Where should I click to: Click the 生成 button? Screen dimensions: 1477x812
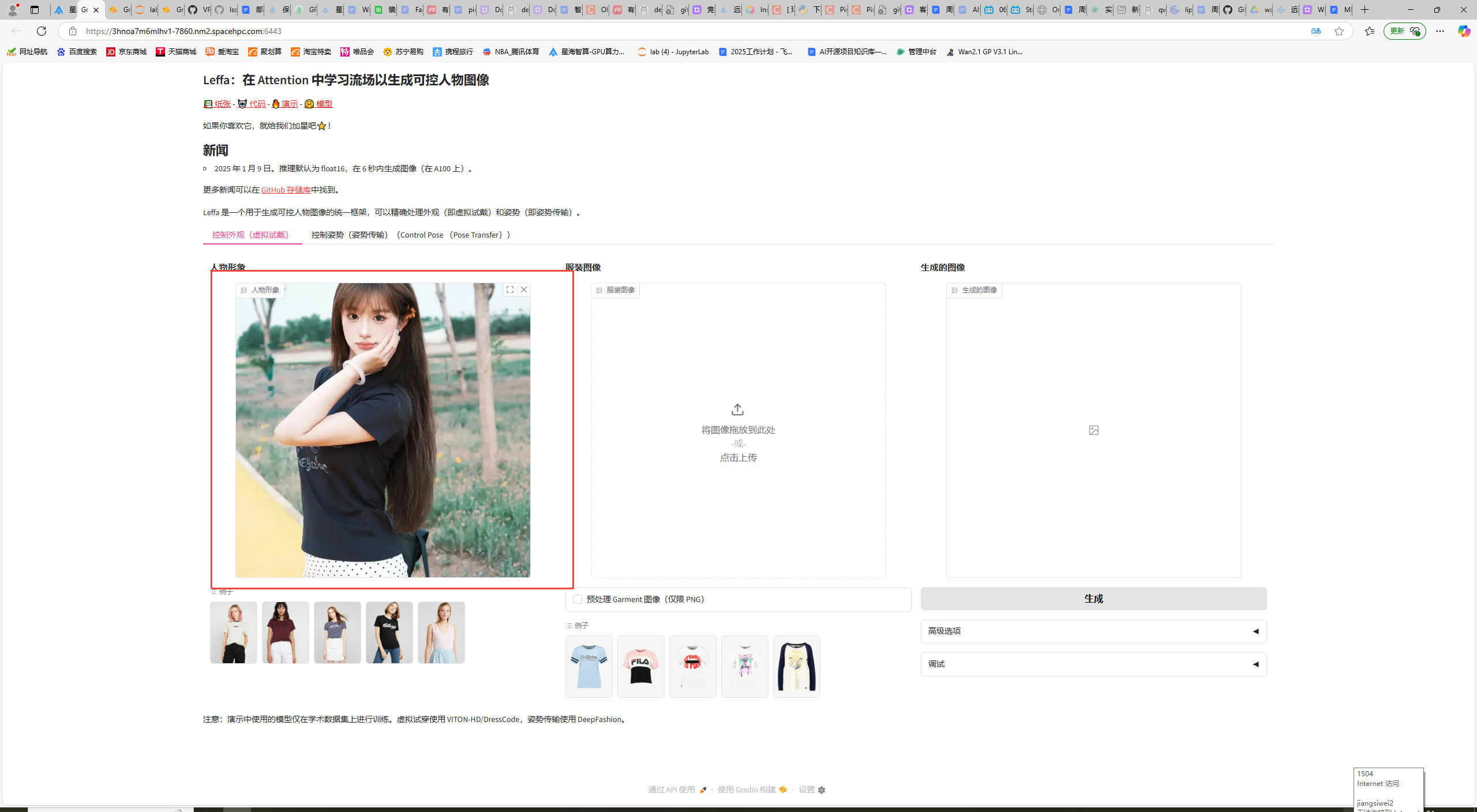pos(1093,599)
